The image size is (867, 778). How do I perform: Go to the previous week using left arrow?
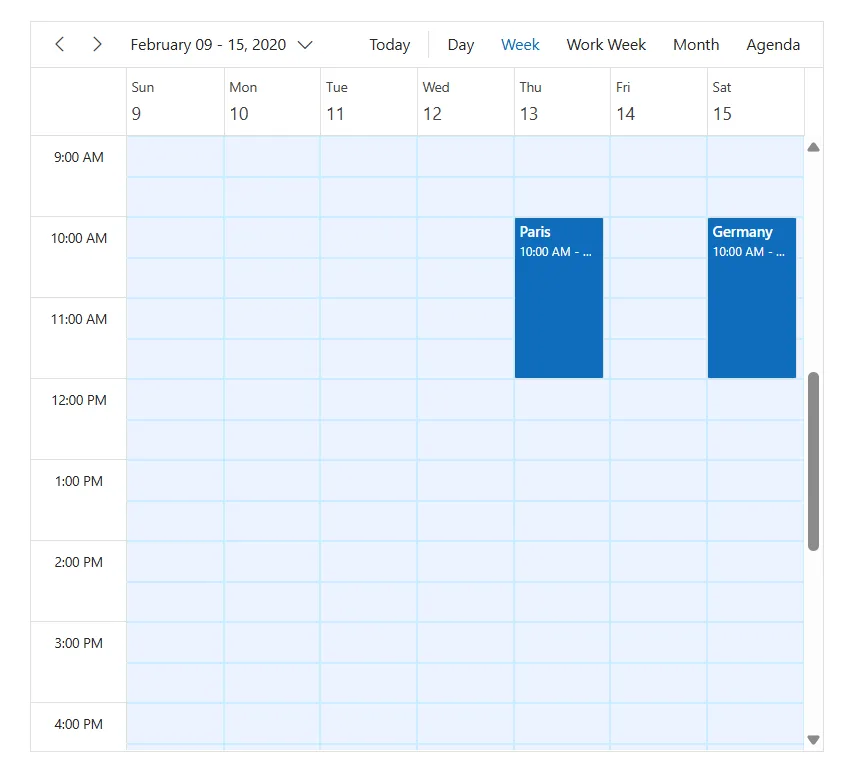click(60, 44)
